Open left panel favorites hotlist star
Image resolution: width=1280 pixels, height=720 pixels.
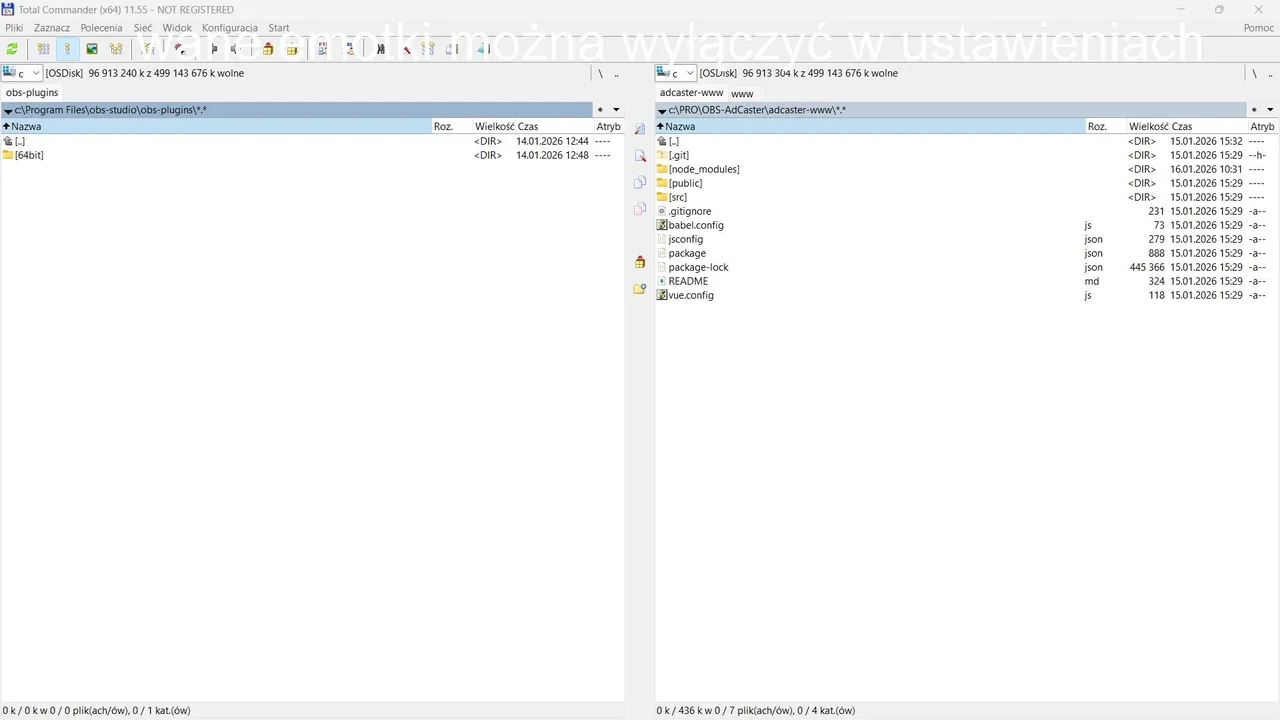pos(600,110)
